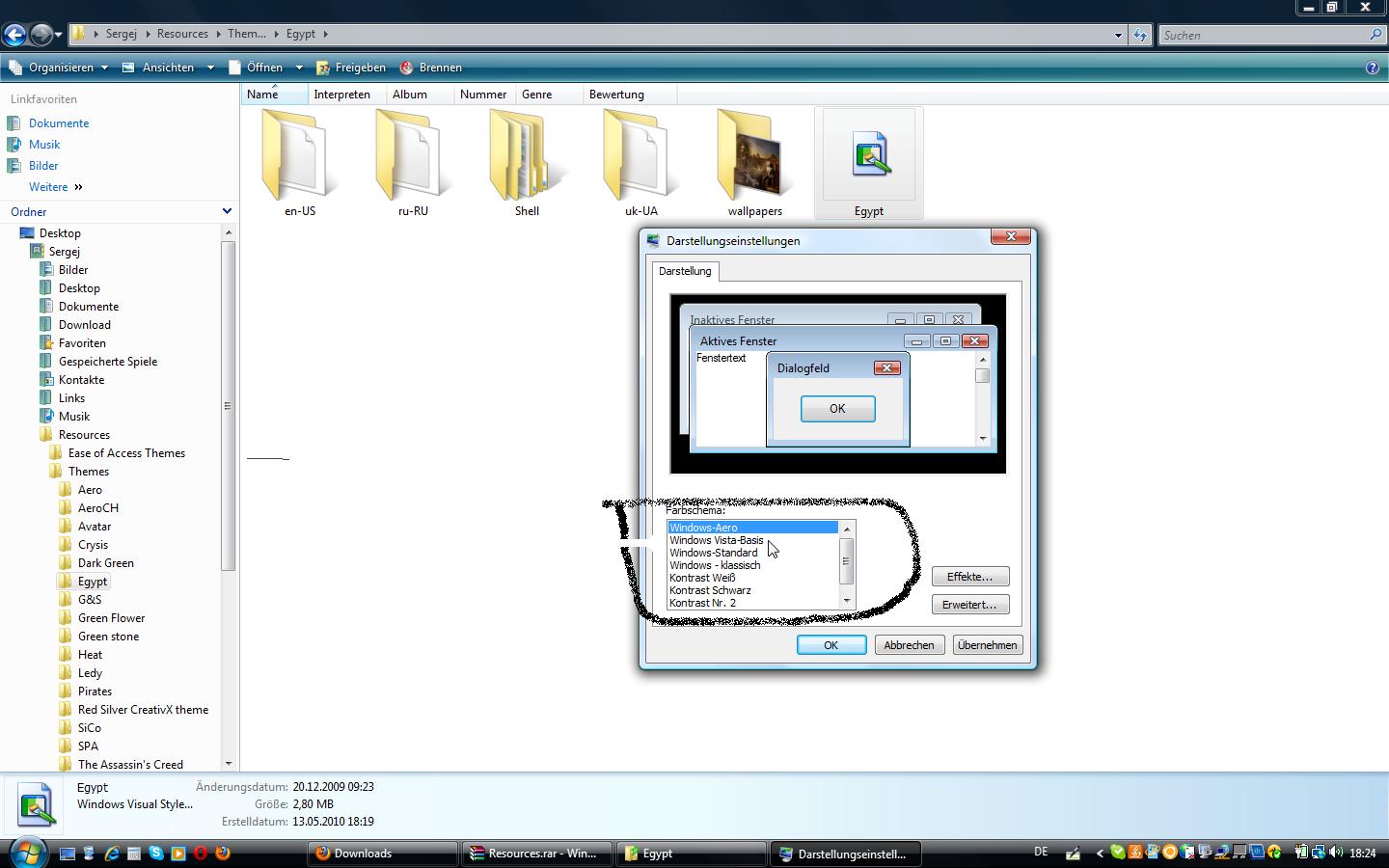Open the uk-UA folder

click(640, 162)
